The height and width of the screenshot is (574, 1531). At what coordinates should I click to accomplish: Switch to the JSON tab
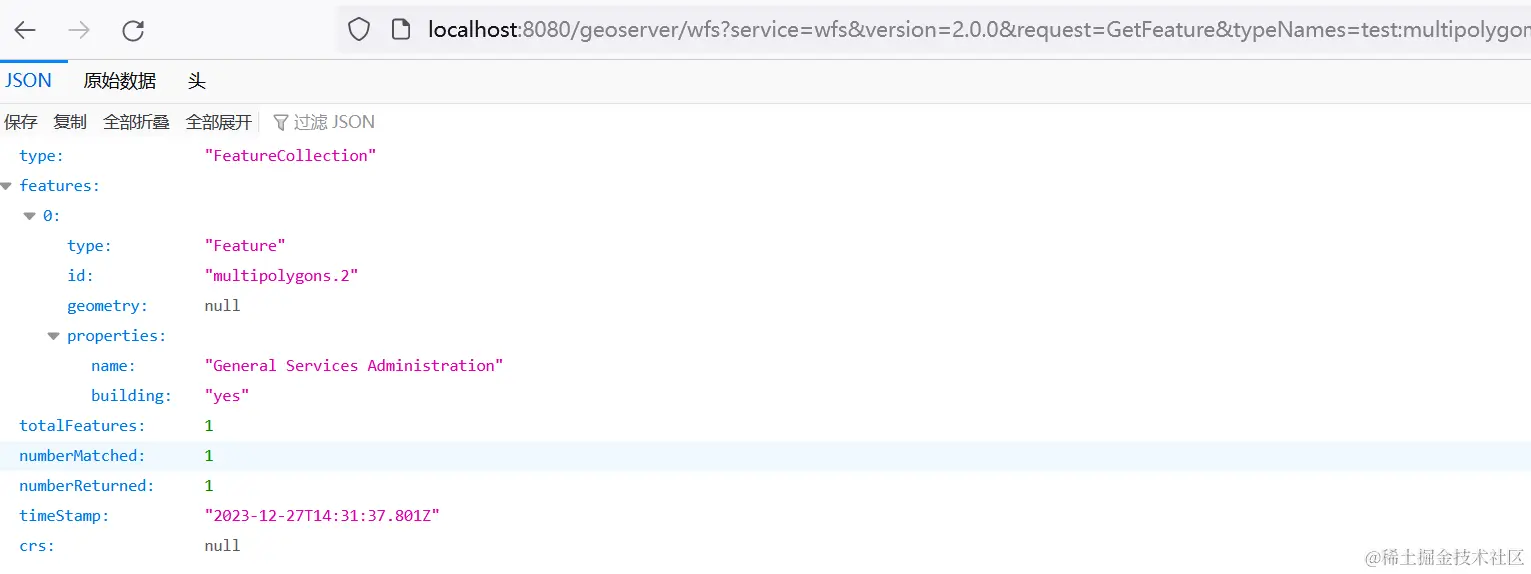click(29, 81)
